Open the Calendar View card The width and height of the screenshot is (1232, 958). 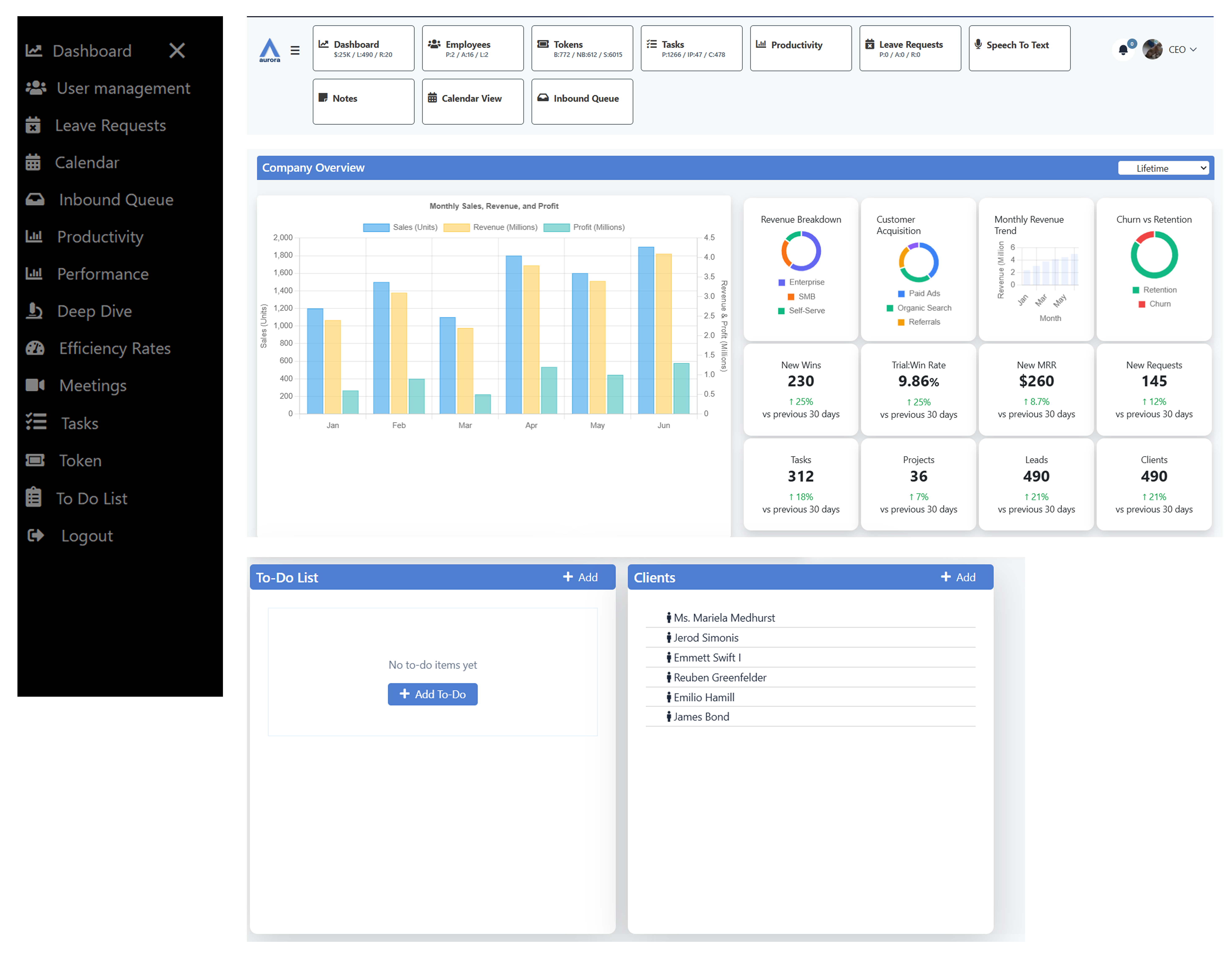(x=473, y=102)
